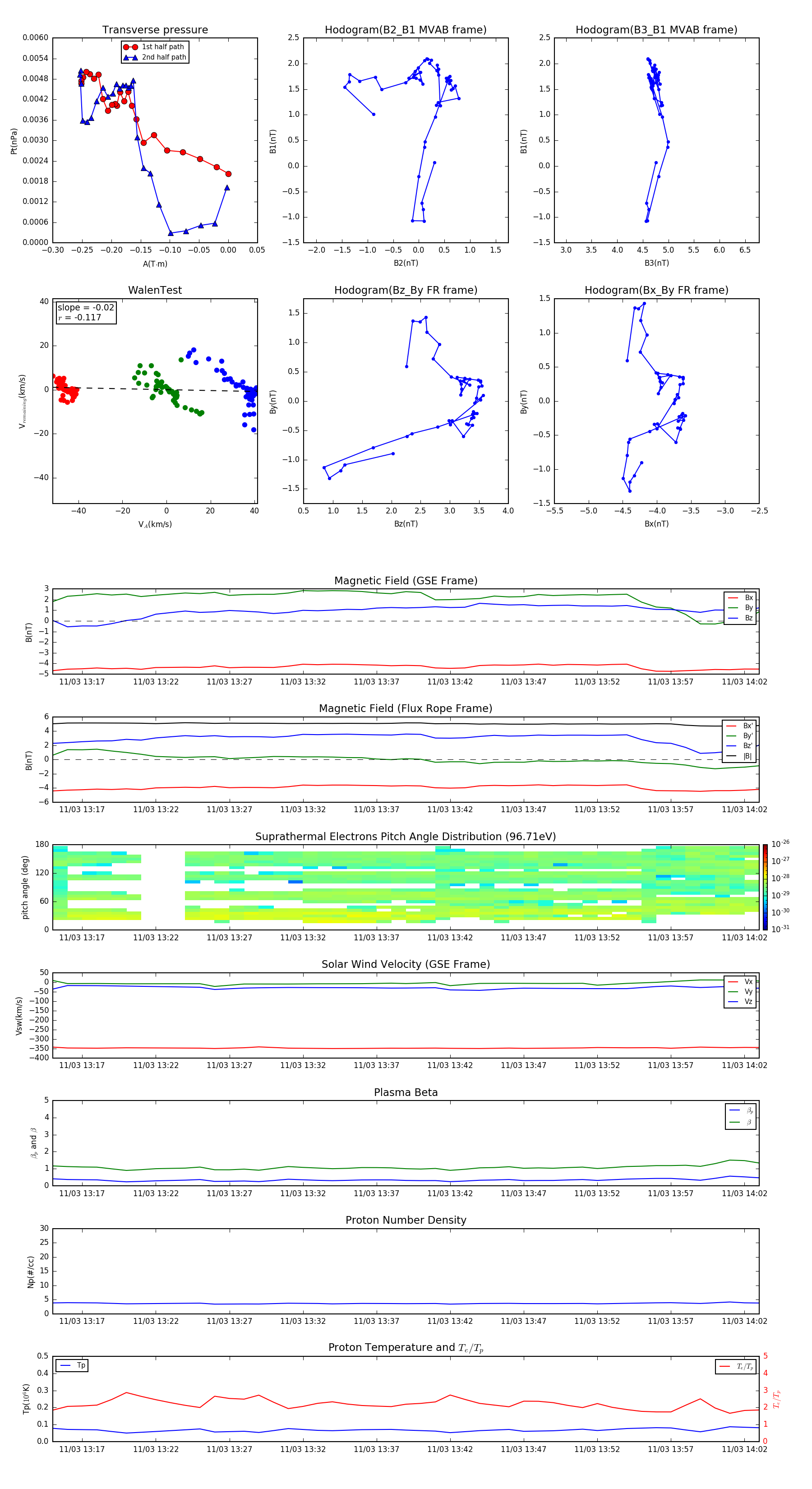Click the 'V_remaining(km/s)' y-axis label
This screenshot has width=812, height=1489.
tap(23, 401)
